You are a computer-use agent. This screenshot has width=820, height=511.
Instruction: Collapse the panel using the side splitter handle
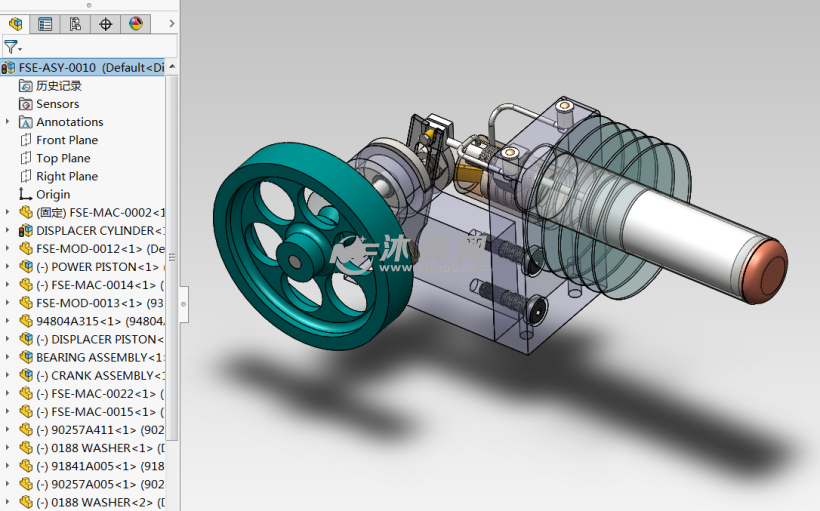[184, 304]
